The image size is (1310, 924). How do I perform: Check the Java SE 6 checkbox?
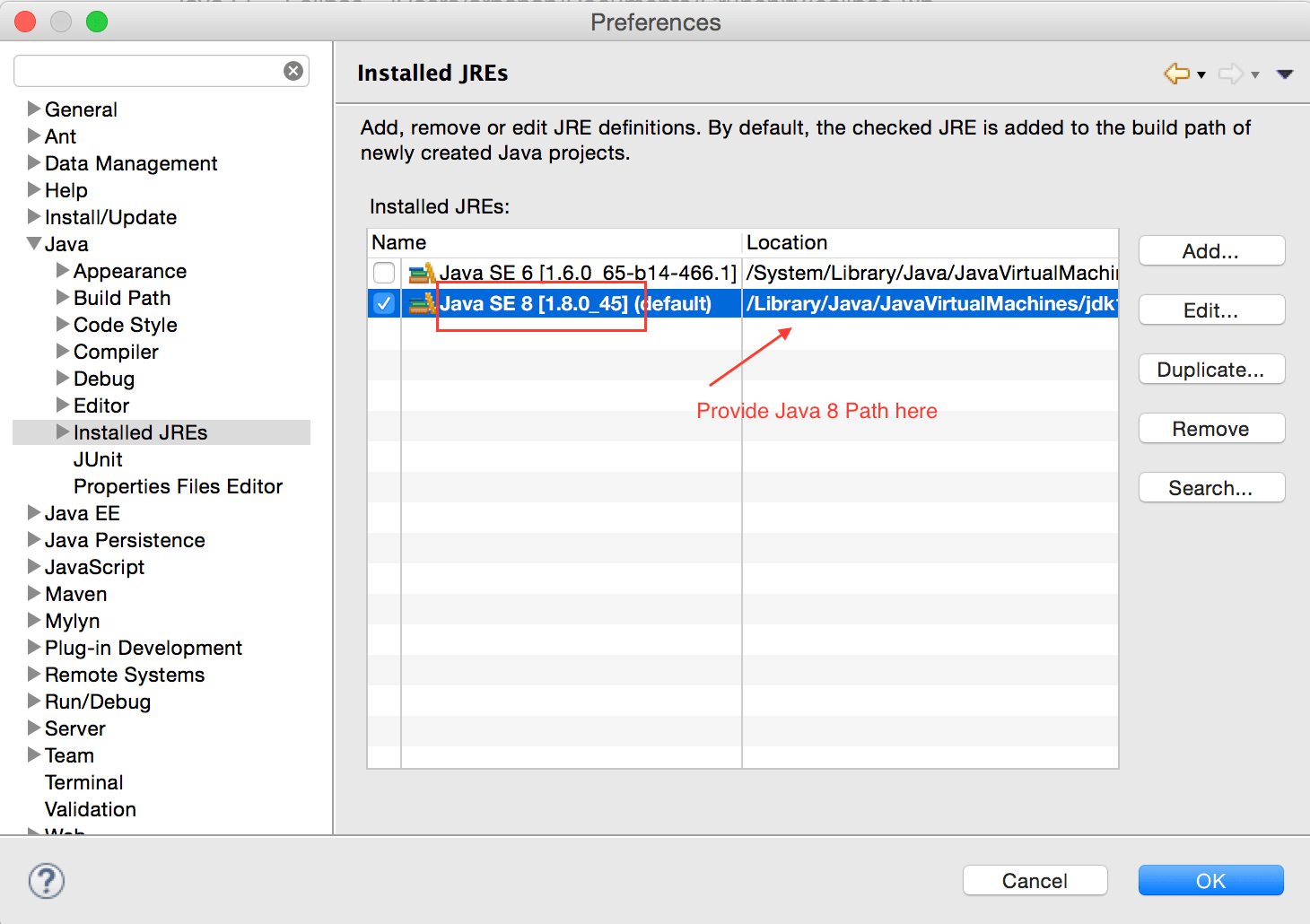coord(384,273)
